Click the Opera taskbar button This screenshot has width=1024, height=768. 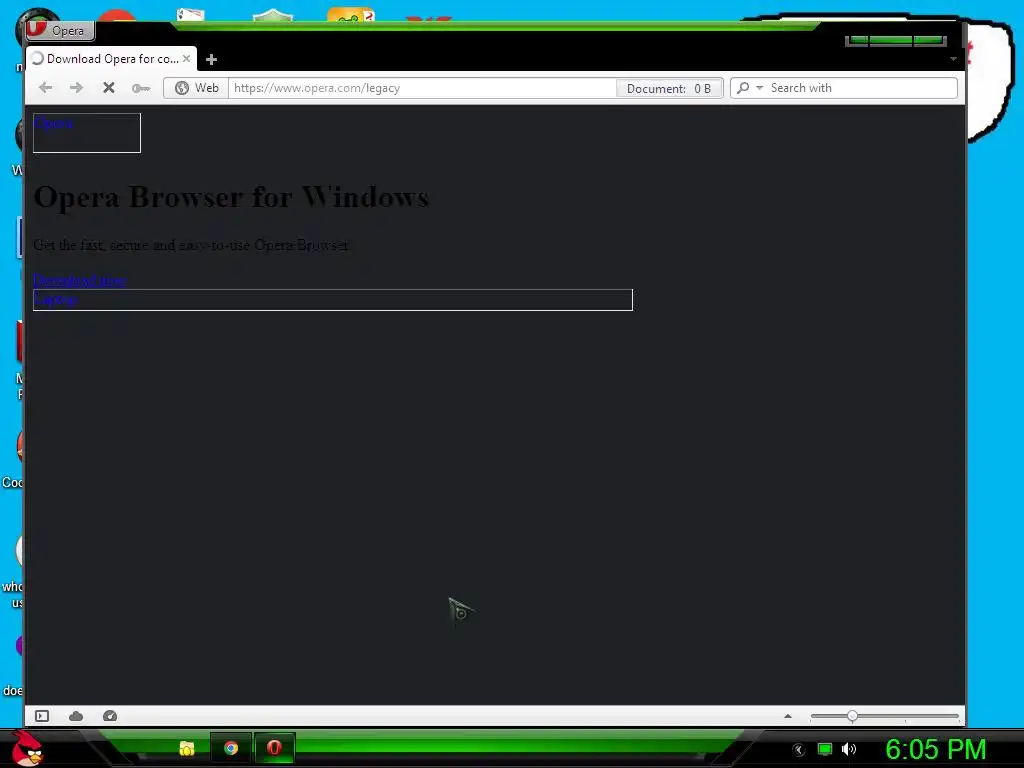coord(274,748)
